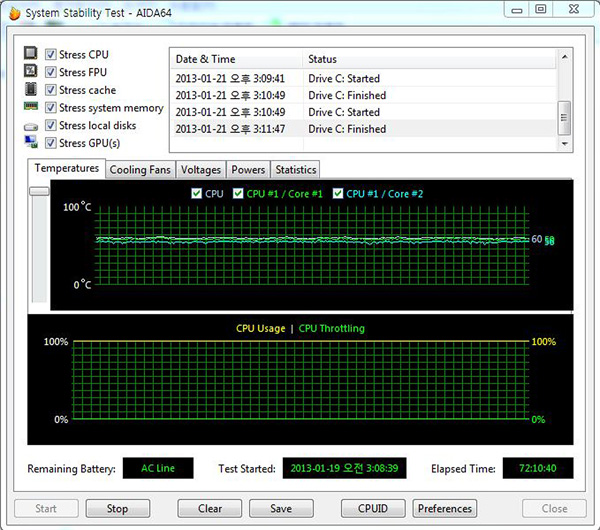Open the Cooling Fans tab

point(140,170)
